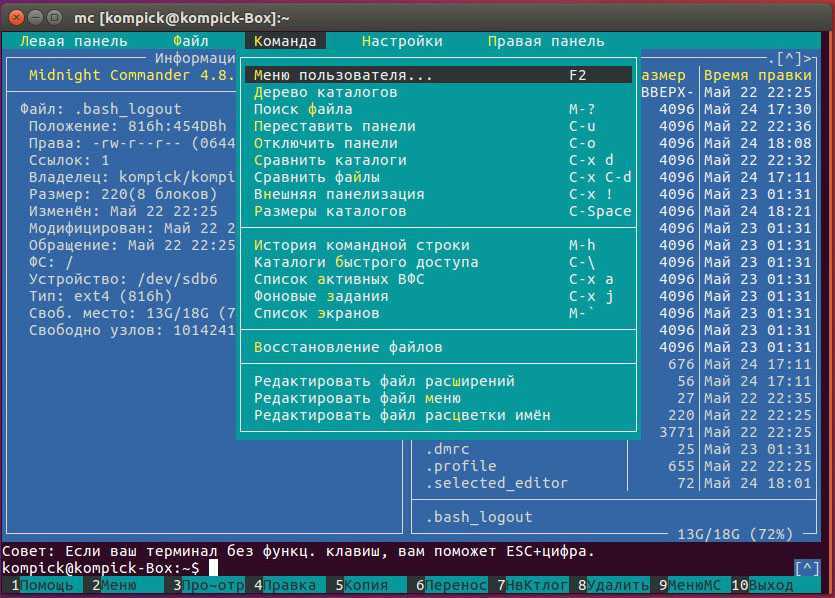This screenshot has width=835, height=598.
Task: Swap panels using Переставить панели
Action: [x=334, y=126]
